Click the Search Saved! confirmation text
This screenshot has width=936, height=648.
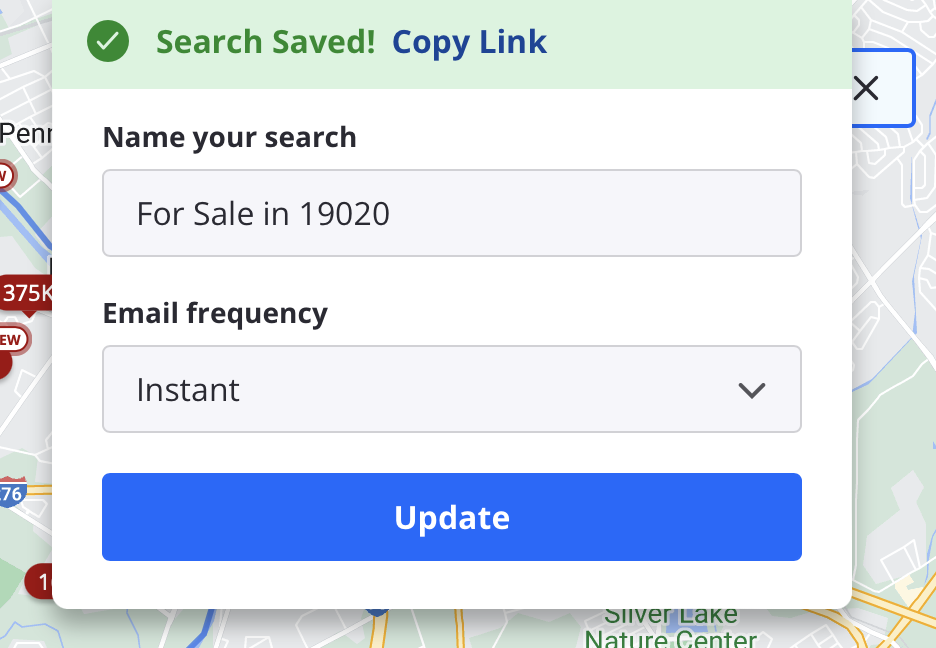pos(266,42)
